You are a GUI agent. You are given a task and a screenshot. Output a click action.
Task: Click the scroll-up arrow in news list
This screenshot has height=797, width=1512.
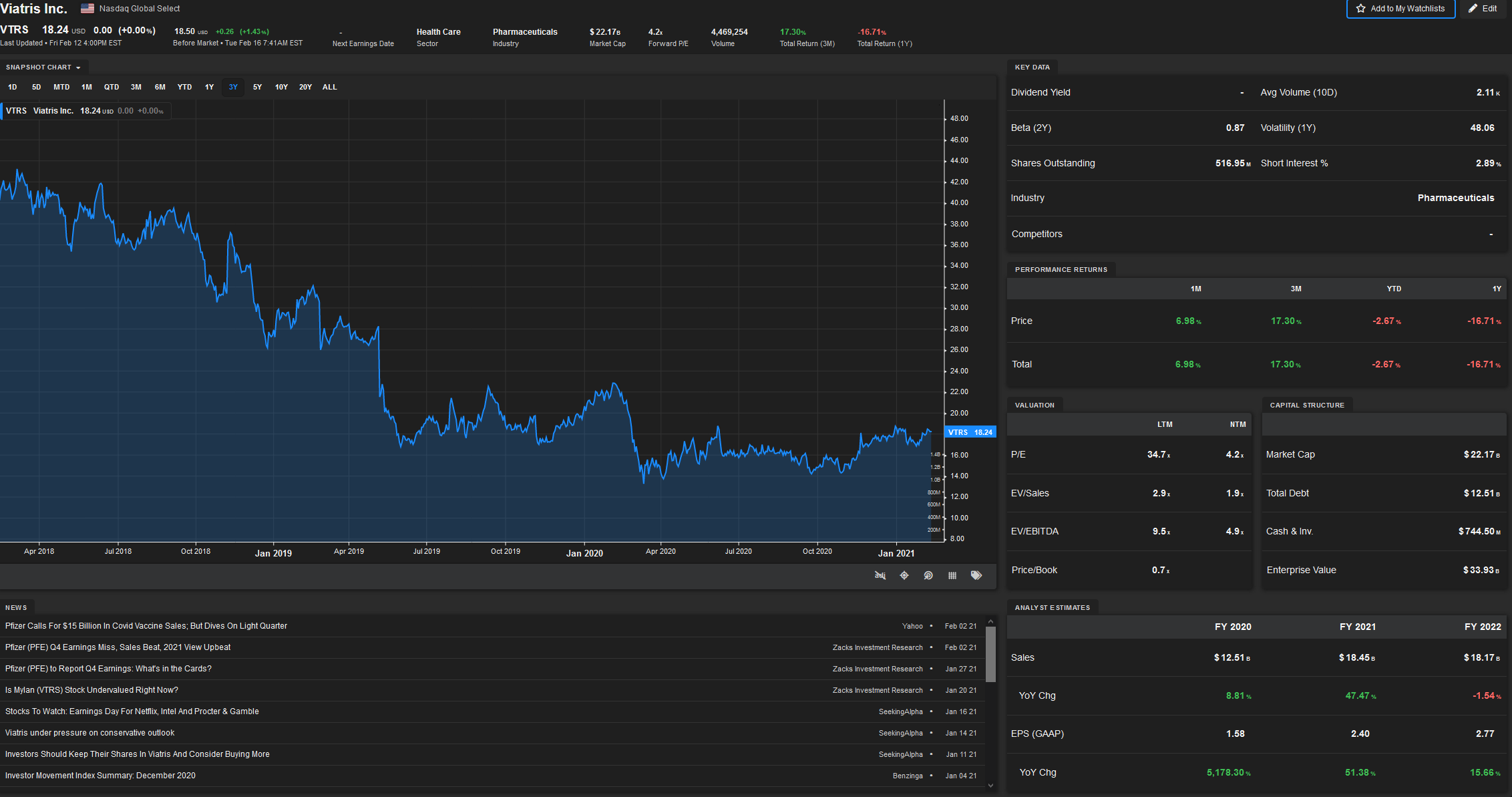pyautogui.click(x=990, y=622)
